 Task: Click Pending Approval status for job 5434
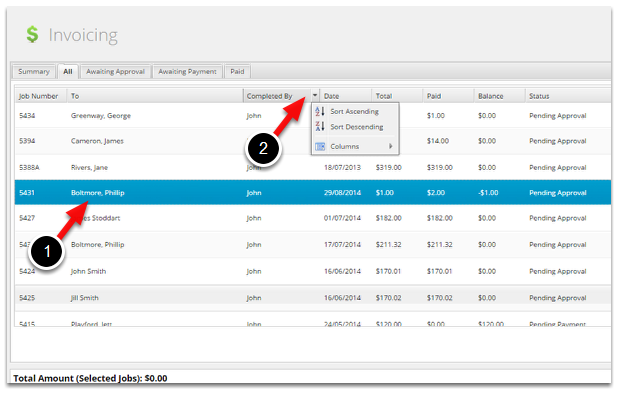click(x=558, y=116)
